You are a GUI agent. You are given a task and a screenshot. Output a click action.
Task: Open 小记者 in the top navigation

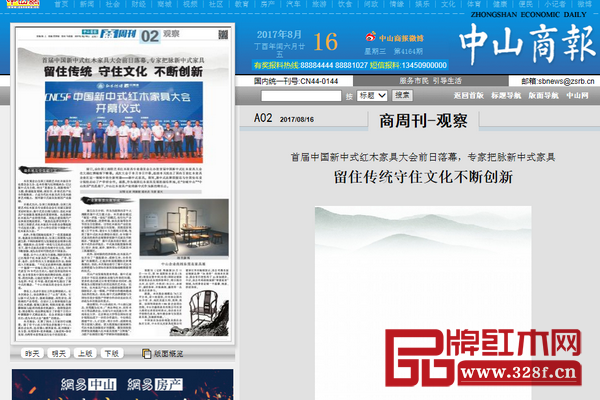coord(555,4)
